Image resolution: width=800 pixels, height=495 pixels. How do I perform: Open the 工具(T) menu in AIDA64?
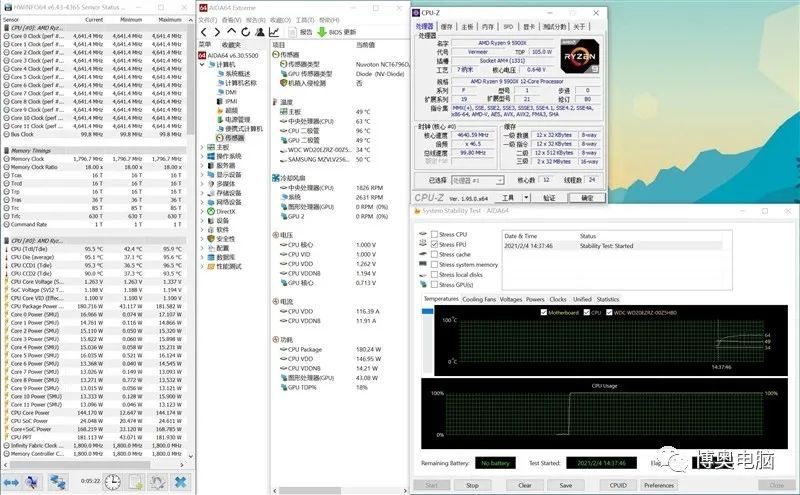(x=305, y=20)
